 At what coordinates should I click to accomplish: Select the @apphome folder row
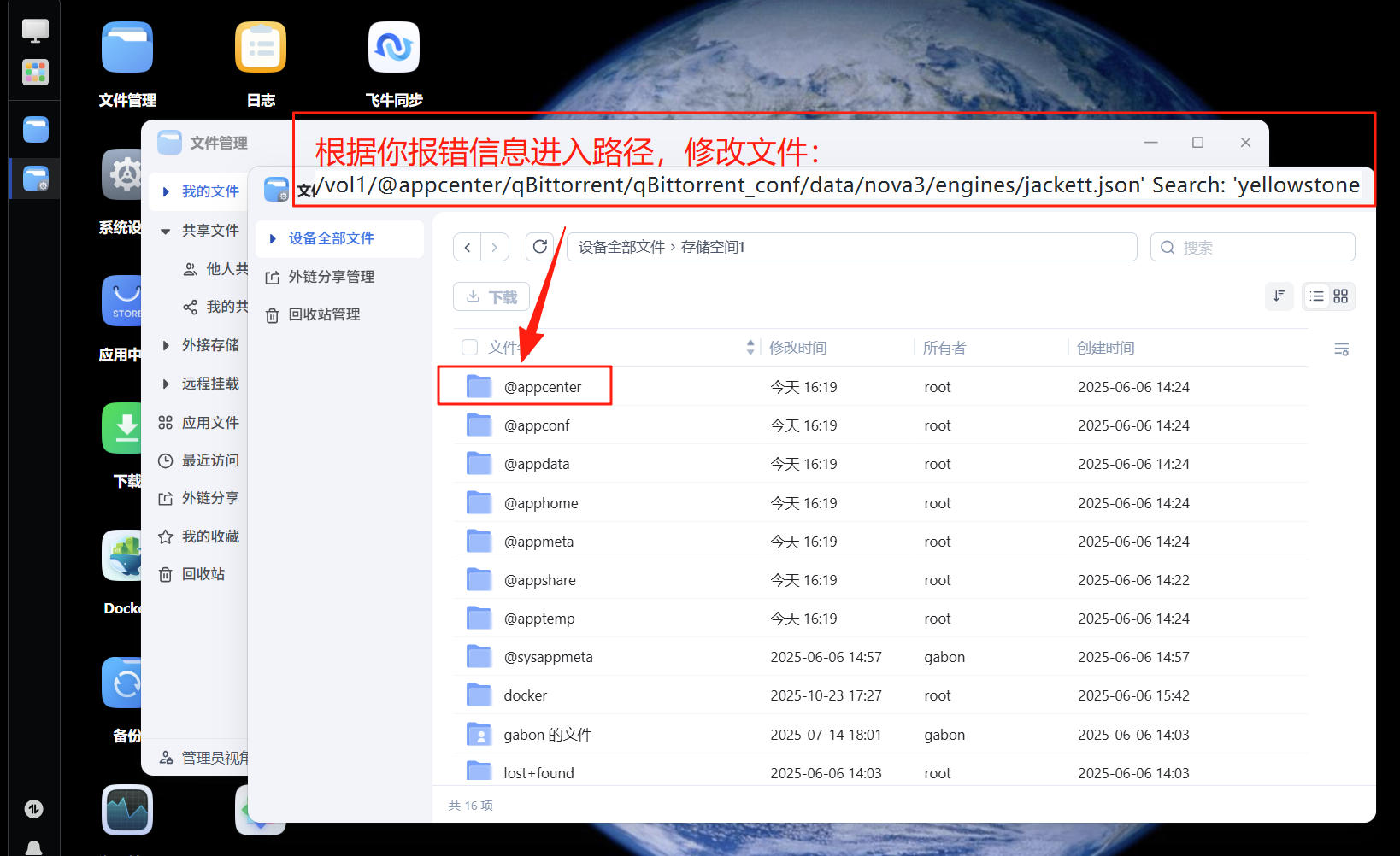point(881,503)
